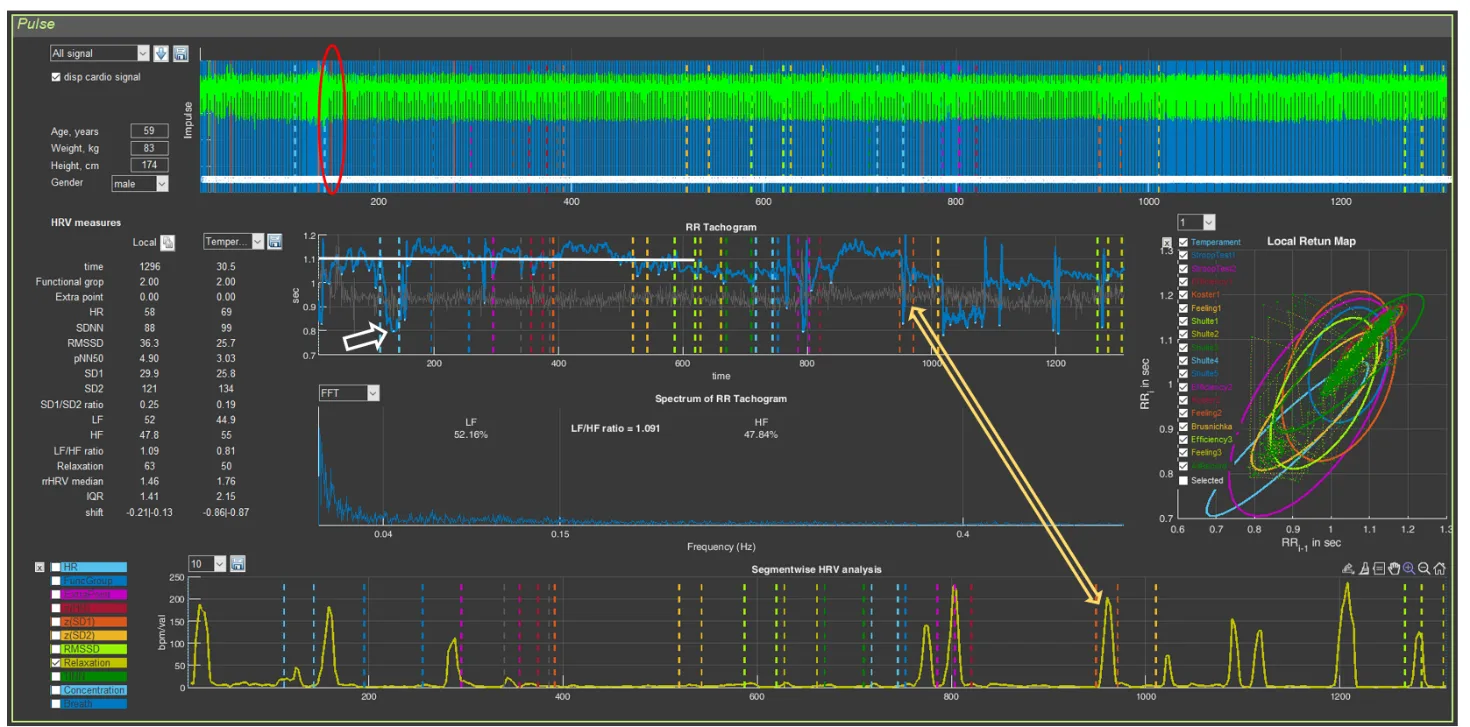Save segmentwise analysis using the save icon

click(x=237, y=564)
